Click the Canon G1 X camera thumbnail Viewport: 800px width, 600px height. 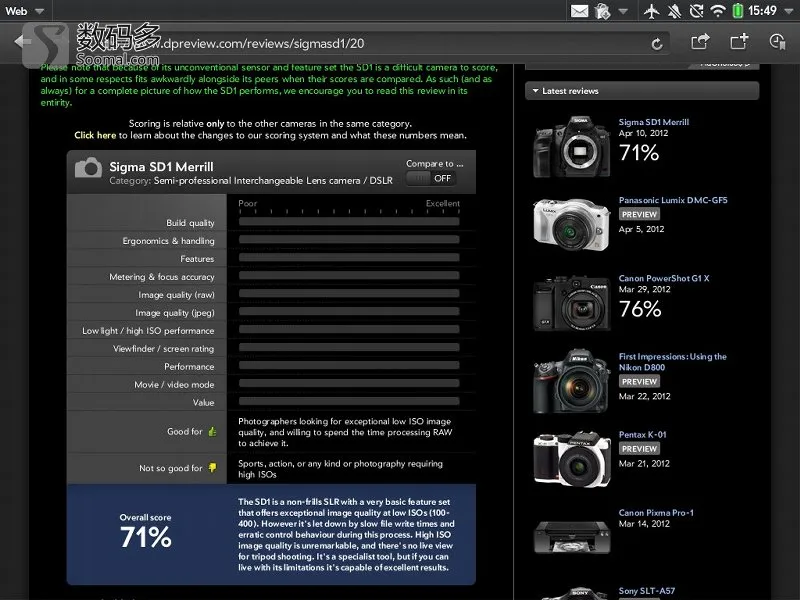click(571, 303)
